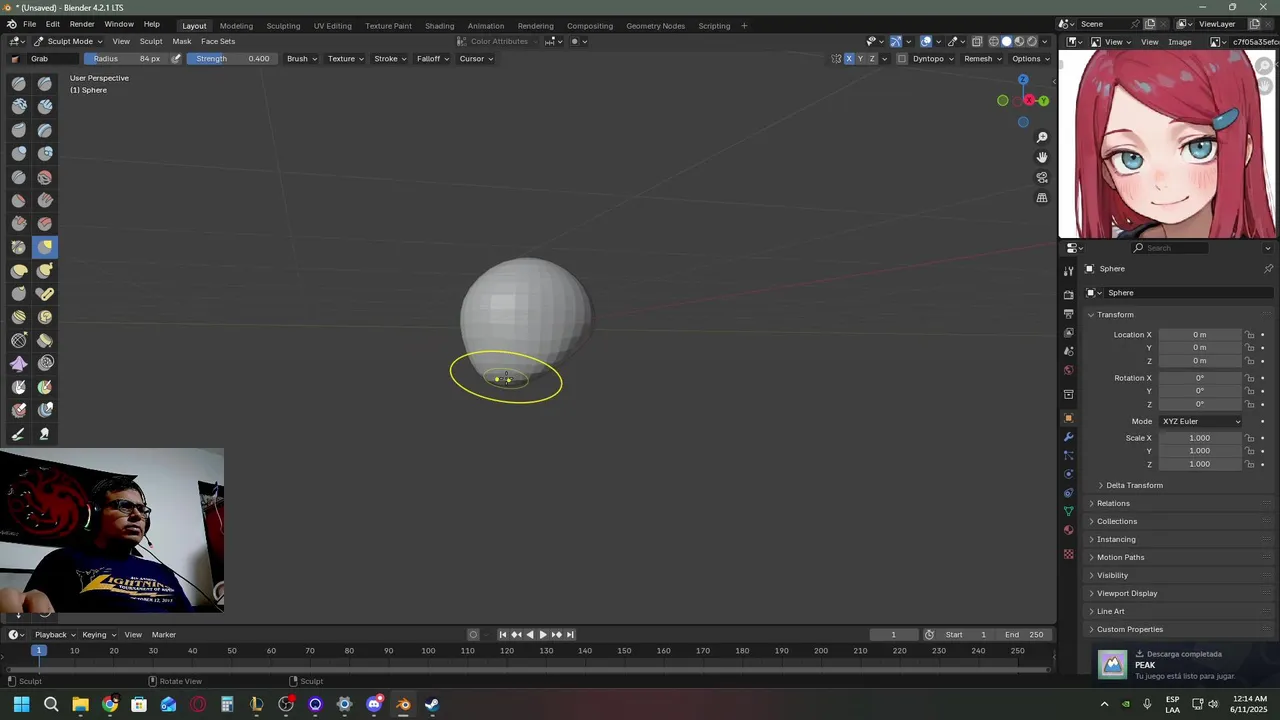
Task: Open the Remesh dropdown
Action: tap(982, 59)
